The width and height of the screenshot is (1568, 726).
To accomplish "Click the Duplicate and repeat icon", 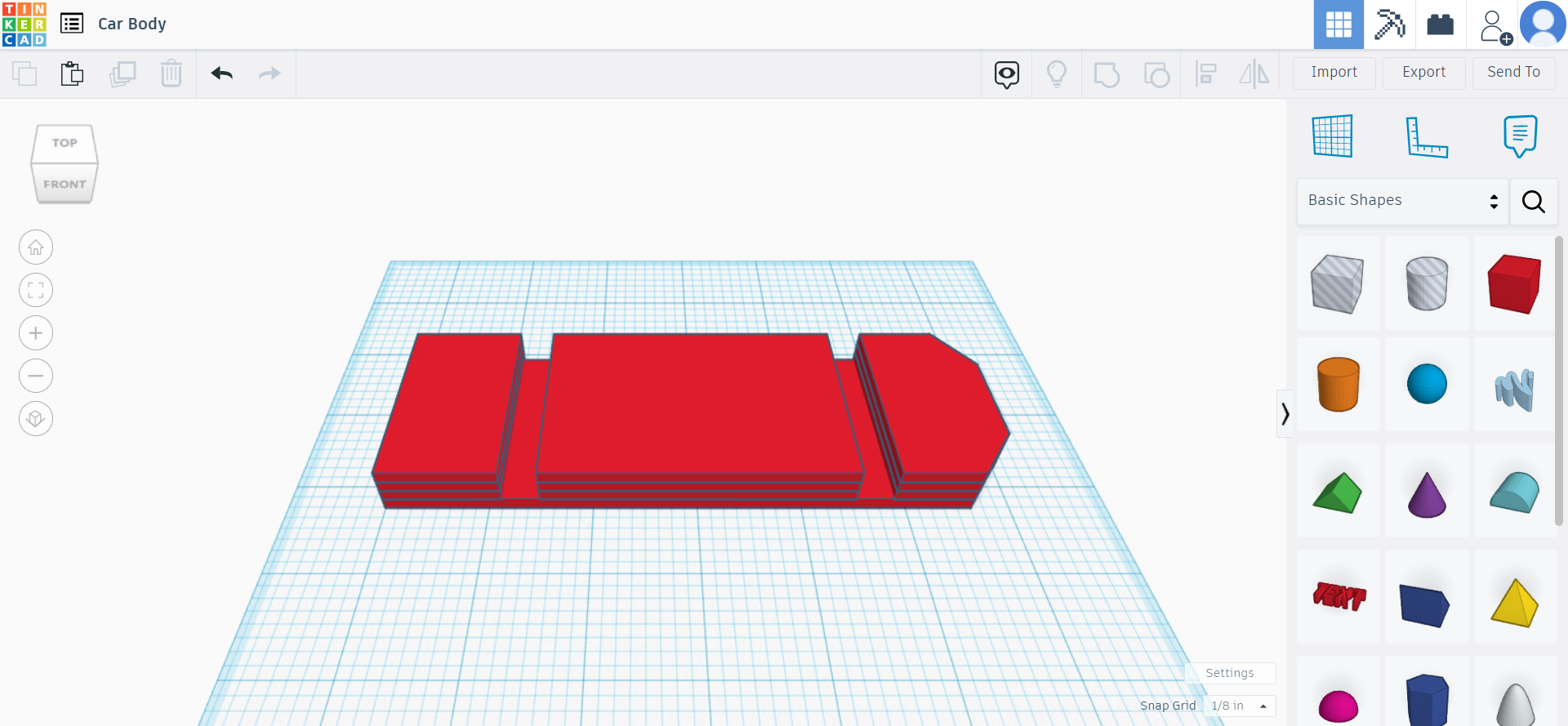I will (122, 73).
